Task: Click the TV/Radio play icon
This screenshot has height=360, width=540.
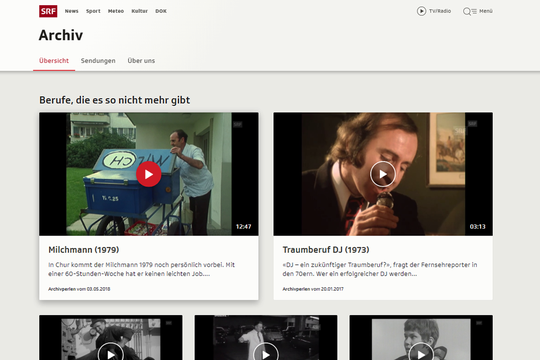Action: coord(421,11)
